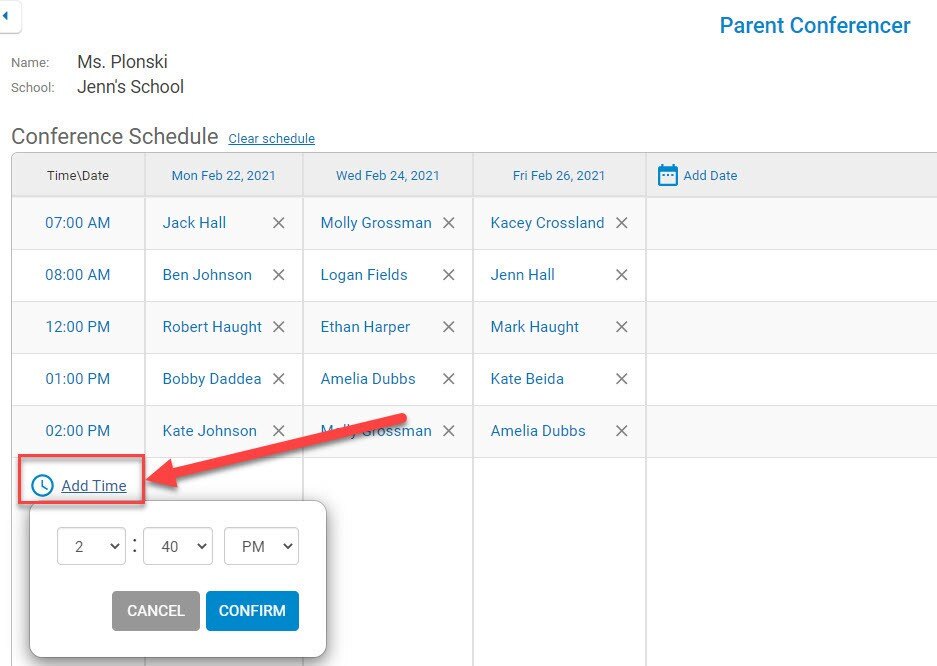
Task: Open the minutes dropdown showing 40
Action: pos(178,547)
